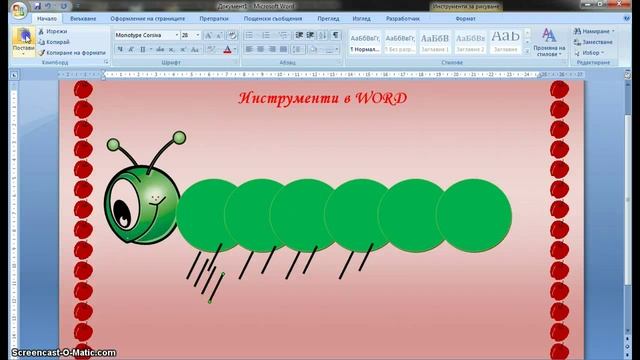Toggle superscript formatting
The image size is (640, 360).
(183, 49)
